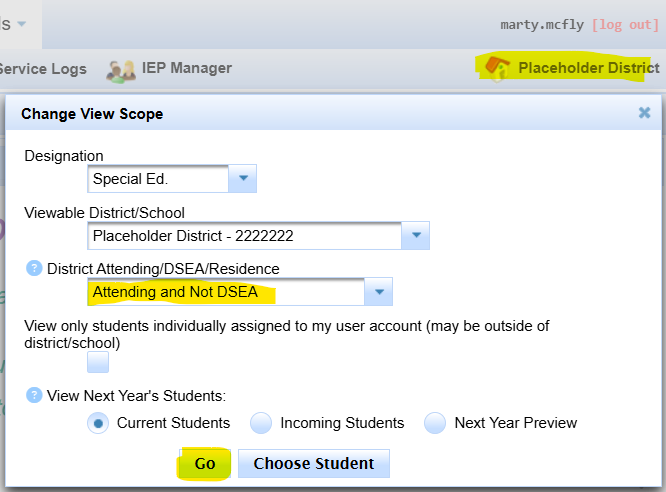Close the Change View Scope dialog
The height and width of the screenshot is (492, 666).
[645, 113]
